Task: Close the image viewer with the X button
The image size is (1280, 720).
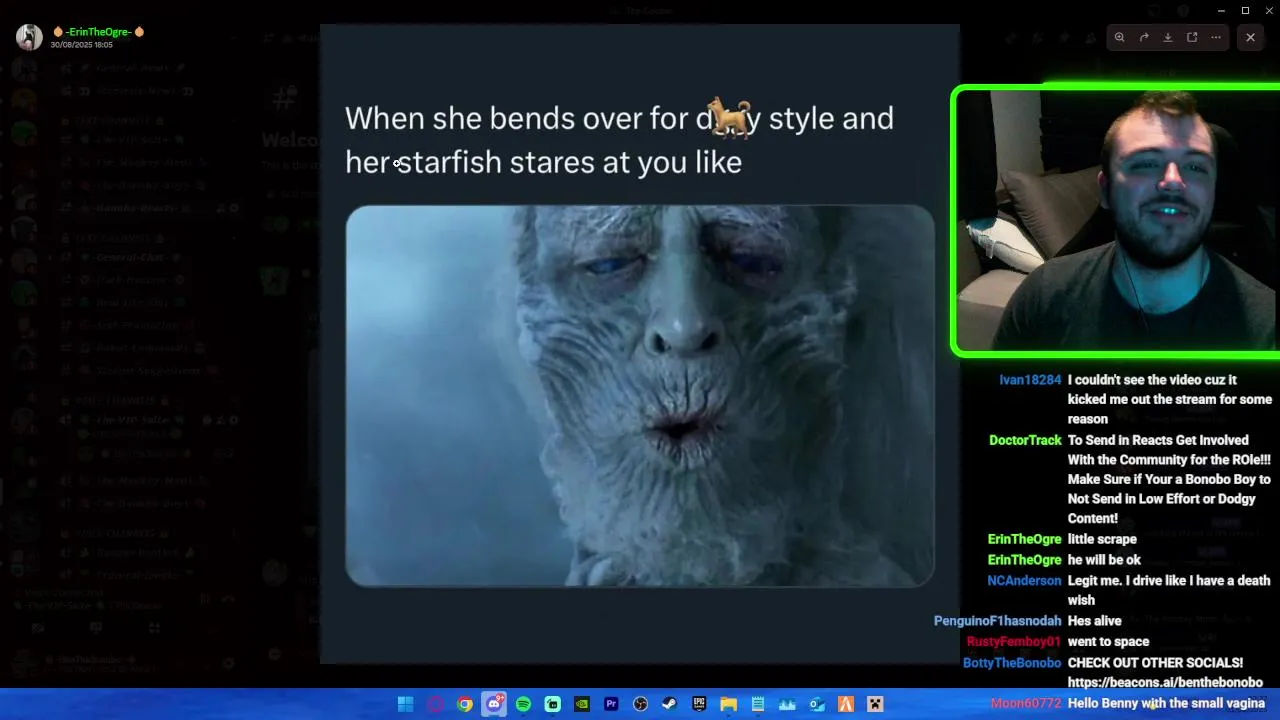Action: click(x=1250, y=37)
